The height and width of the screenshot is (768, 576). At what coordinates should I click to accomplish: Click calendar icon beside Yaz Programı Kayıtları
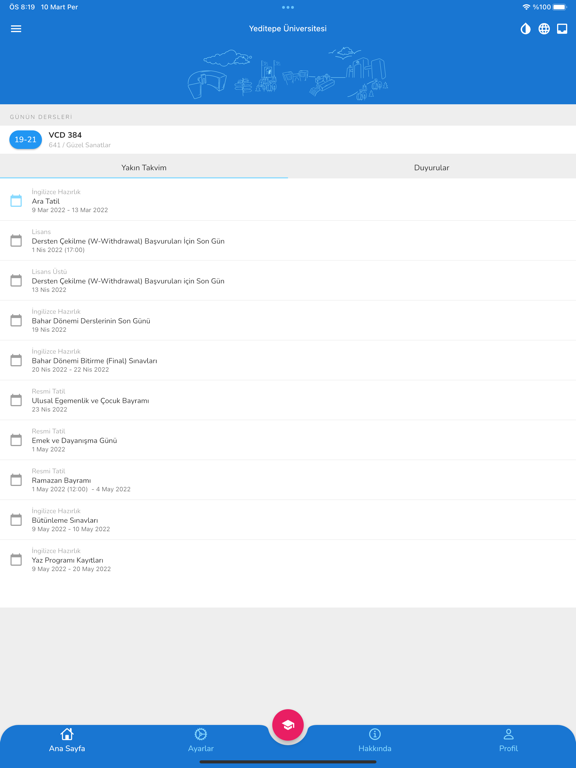point(16,560)
